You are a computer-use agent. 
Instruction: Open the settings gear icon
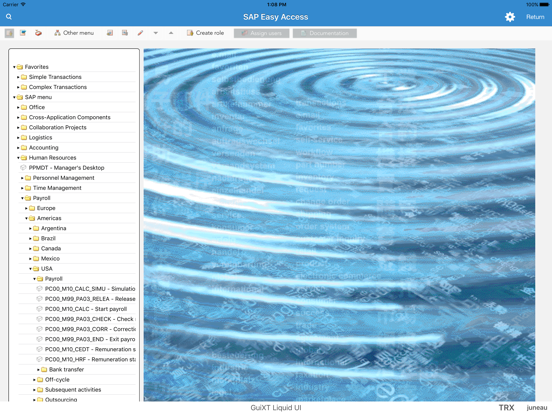(x=510, y=17)
